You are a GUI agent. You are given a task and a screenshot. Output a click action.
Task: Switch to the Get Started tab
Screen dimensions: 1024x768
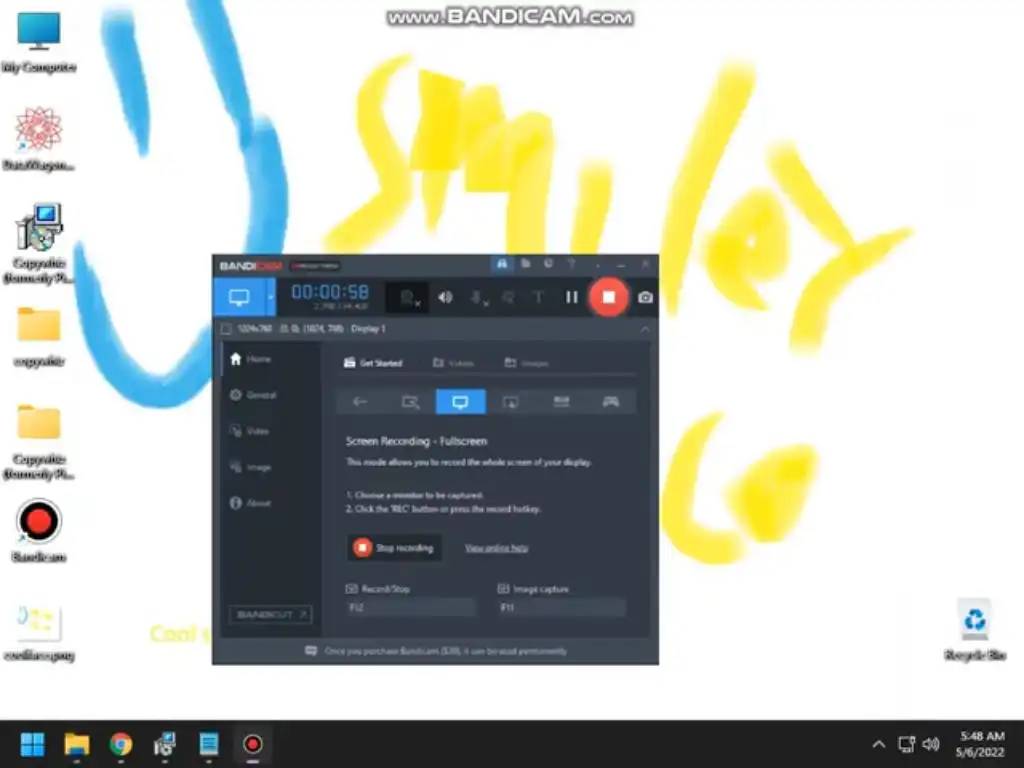(x=374, y=362)
